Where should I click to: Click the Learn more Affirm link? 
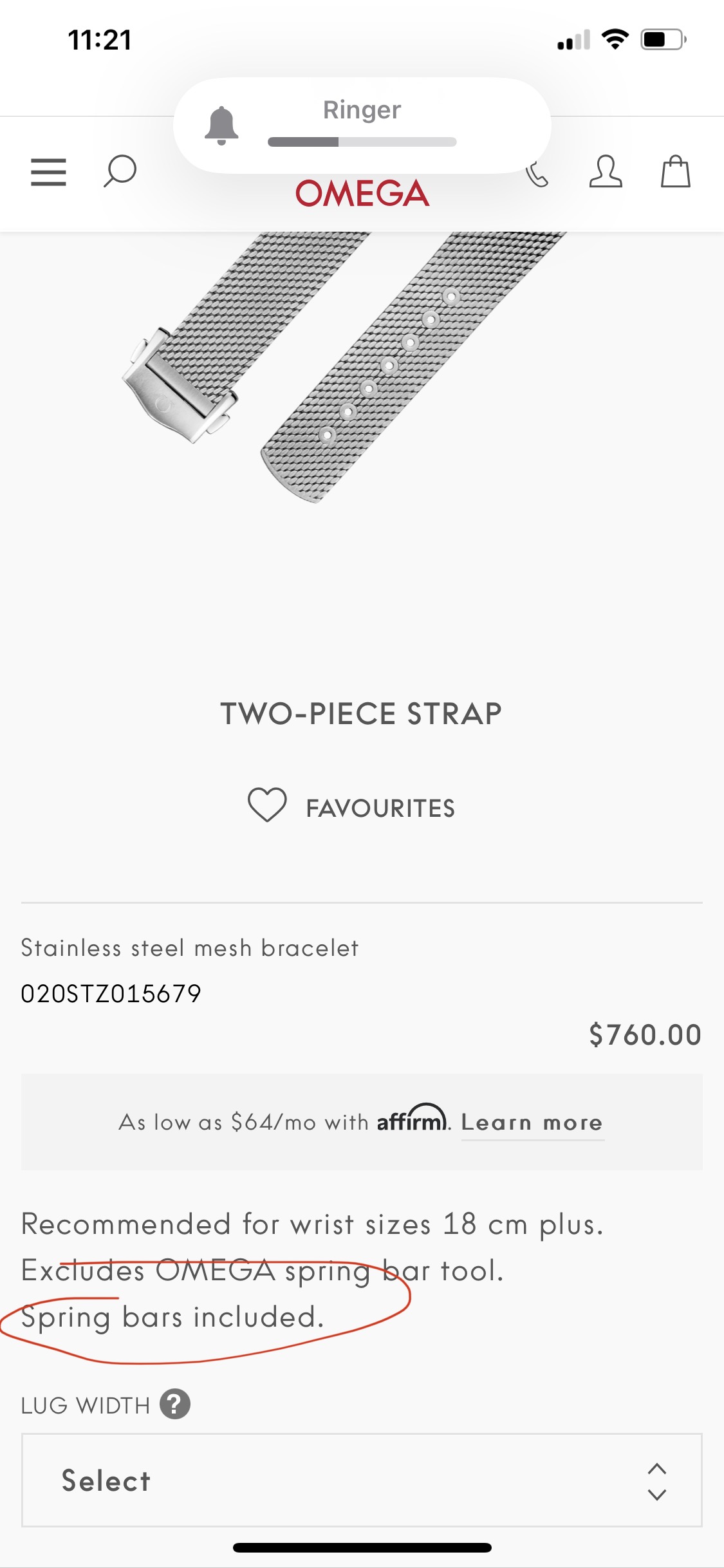click(532, 1123)
